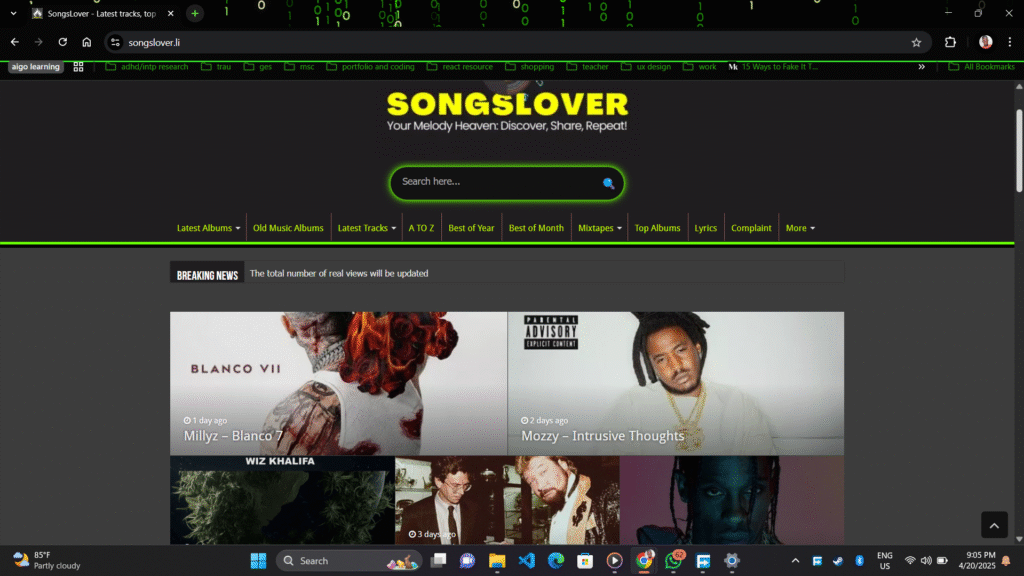This screenshot has height=576, width=1024.
Task: Open the Chrome extensions puzzle icon
Action: 950,42
